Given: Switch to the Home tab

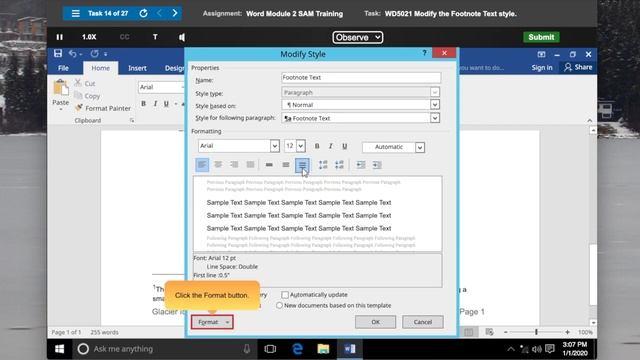Looking at the screenshot, I should pos(100,68).
